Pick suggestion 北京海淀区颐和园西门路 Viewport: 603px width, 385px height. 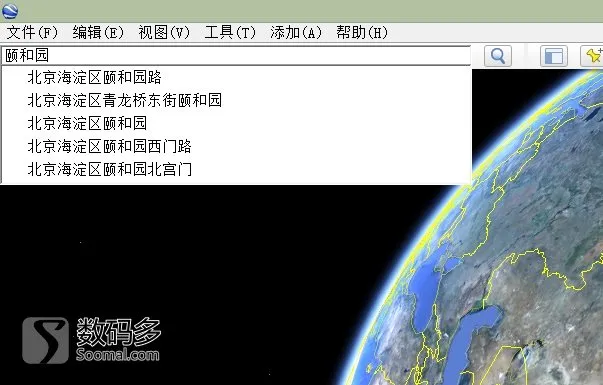point(237,147)
